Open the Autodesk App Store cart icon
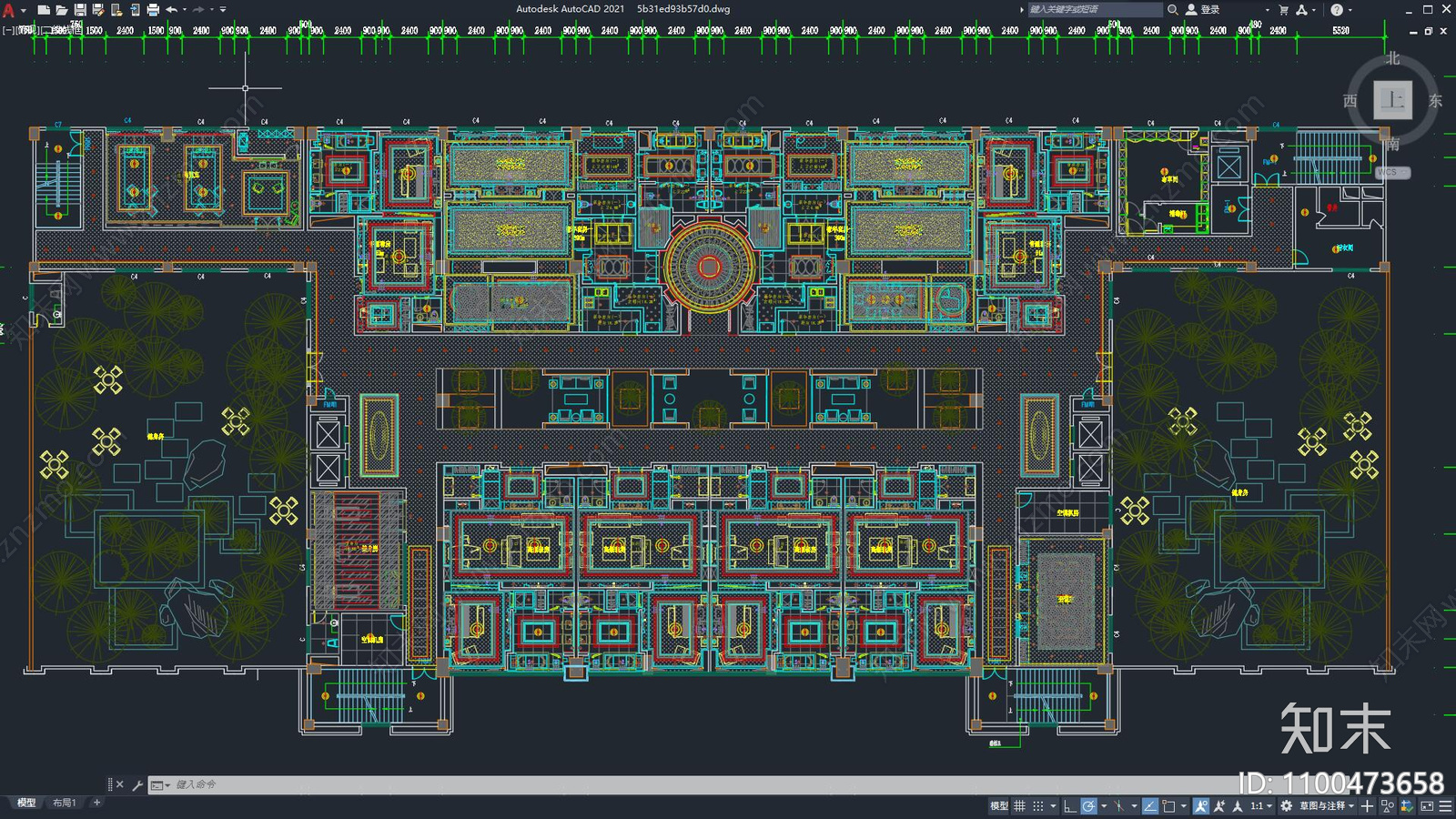 pos(1283,9)
